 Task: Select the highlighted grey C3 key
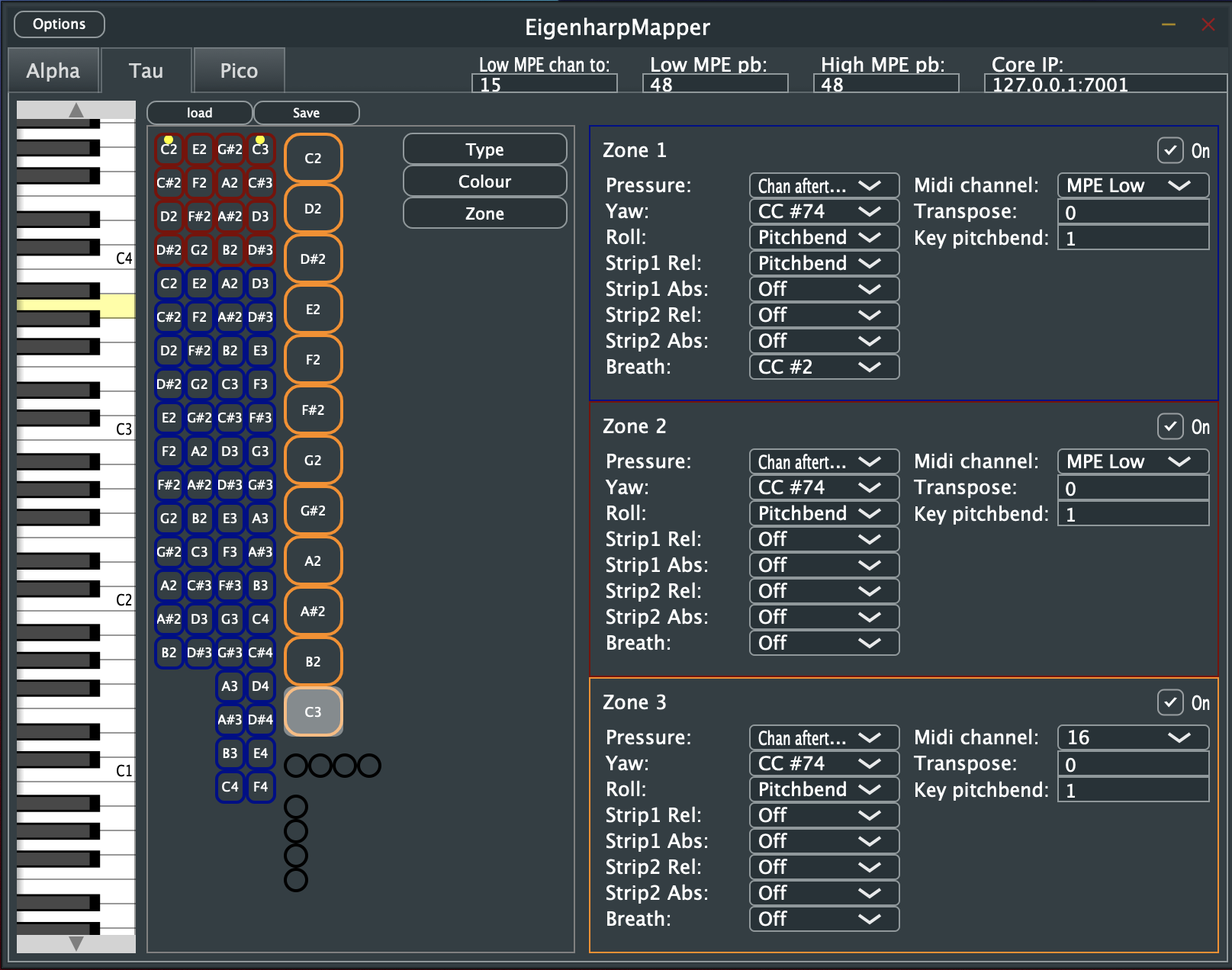point(314,712)
